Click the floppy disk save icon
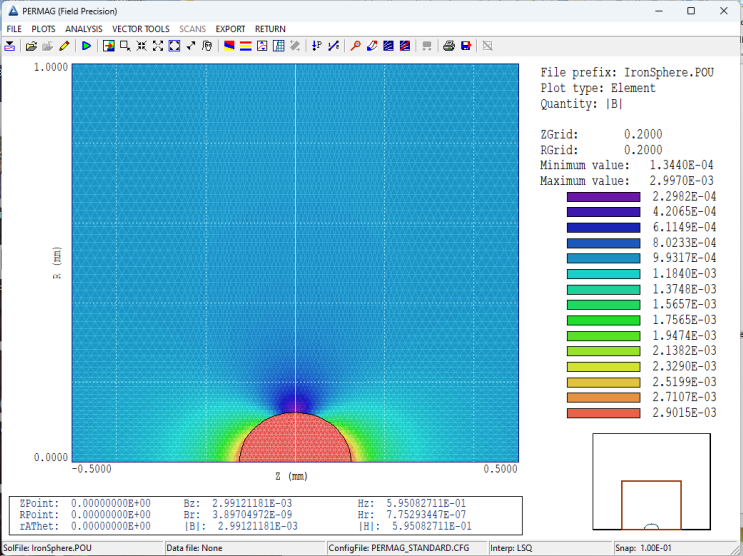The image size is (743, 556). [465, 46]
